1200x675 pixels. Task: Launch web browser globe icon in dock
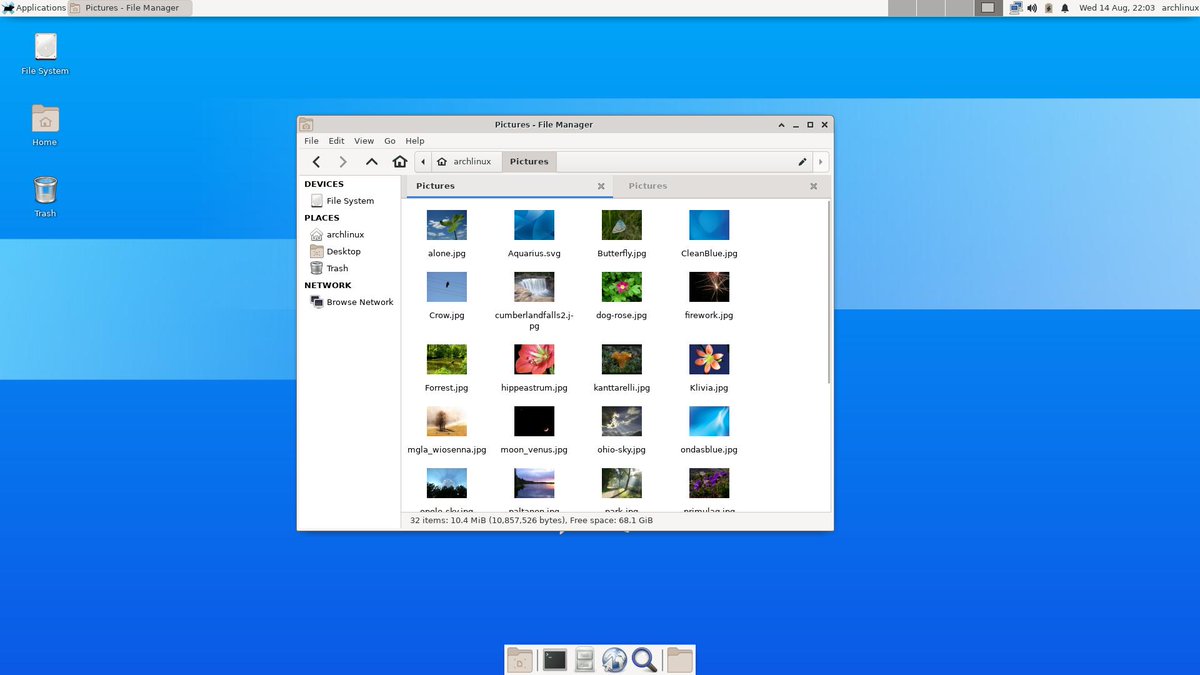pos(615,659)
